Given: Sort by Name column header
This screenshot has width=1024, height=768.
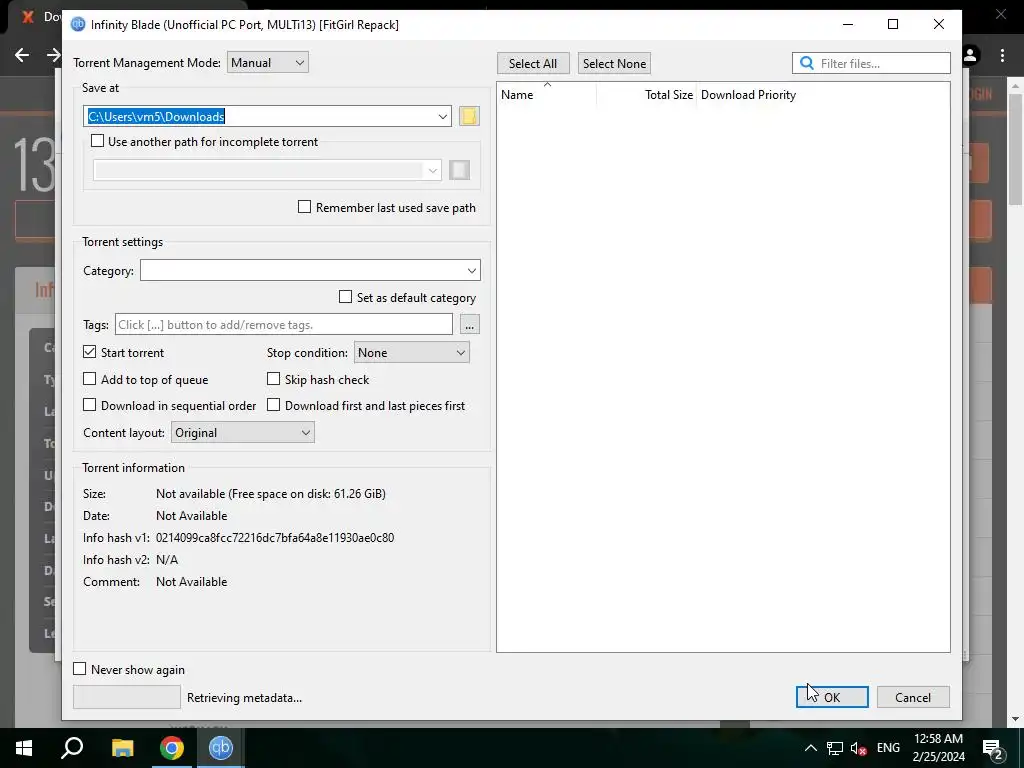Looking at the screenshot, I should pyautogui.click(x=547, y=95).
